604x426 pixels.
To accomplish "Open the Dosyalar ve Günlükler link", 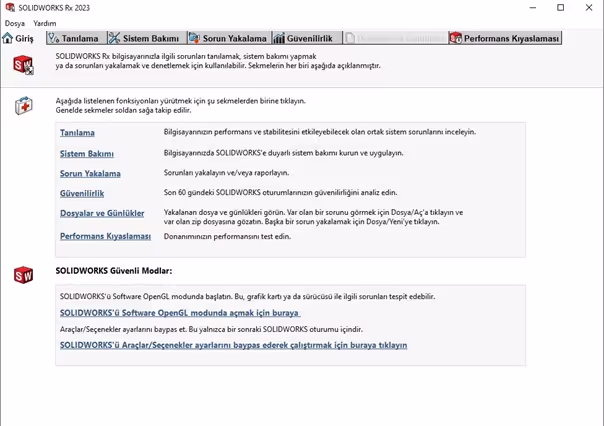I will (x=102, y=213).
